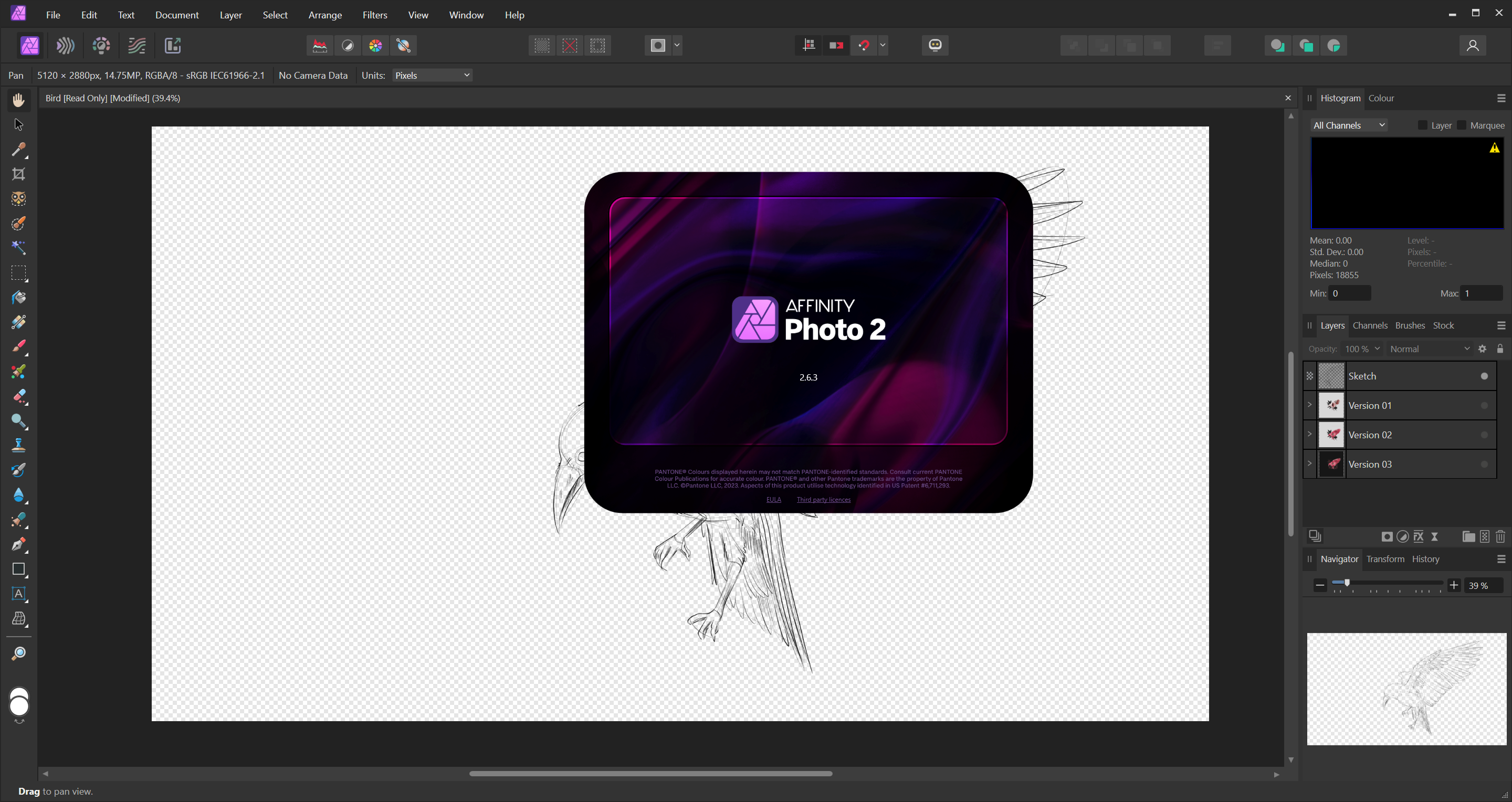Enable the histogram Layer checkbox

[x=1422, y=125]
